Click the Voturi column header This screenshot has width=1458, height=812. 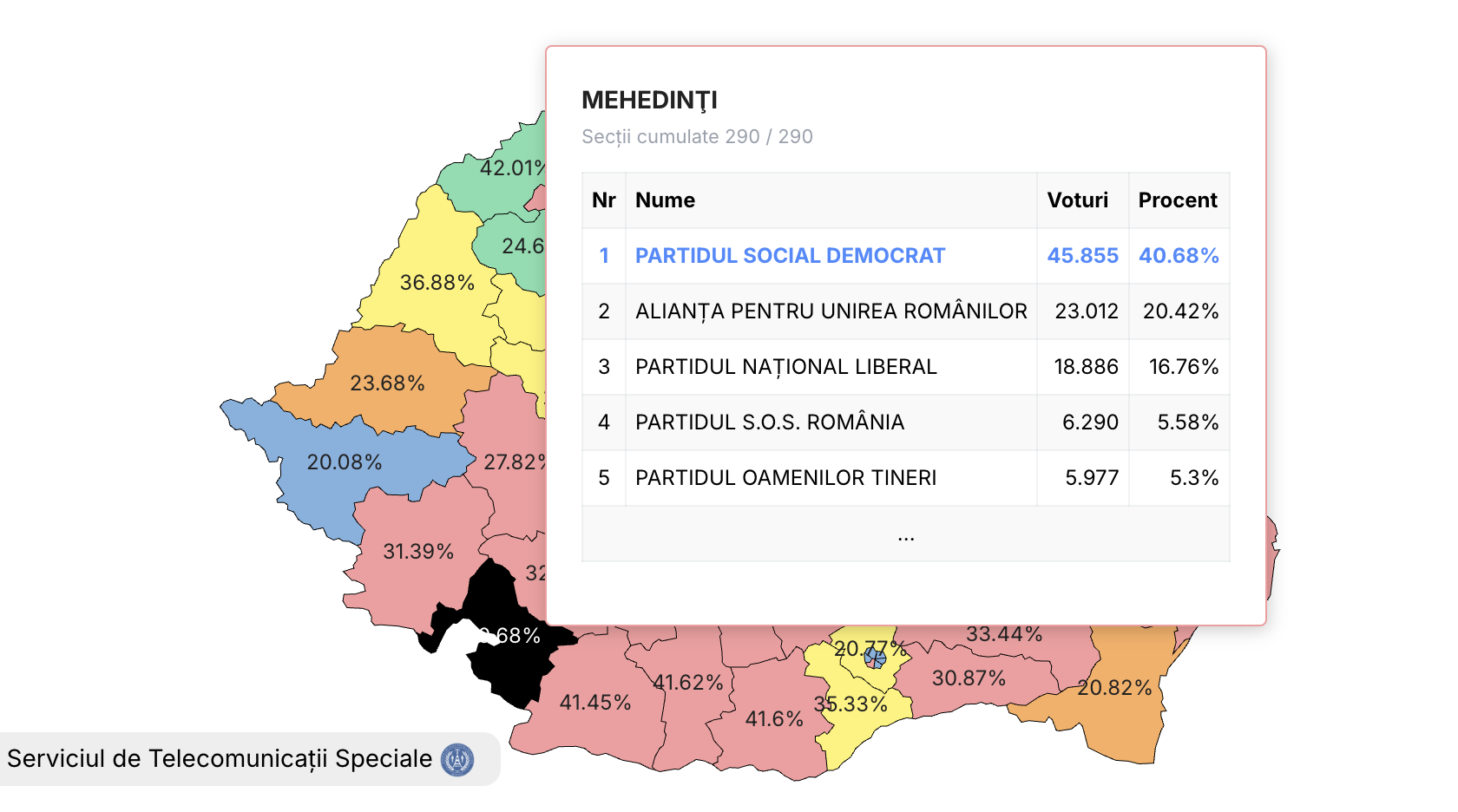[1077, 200]
